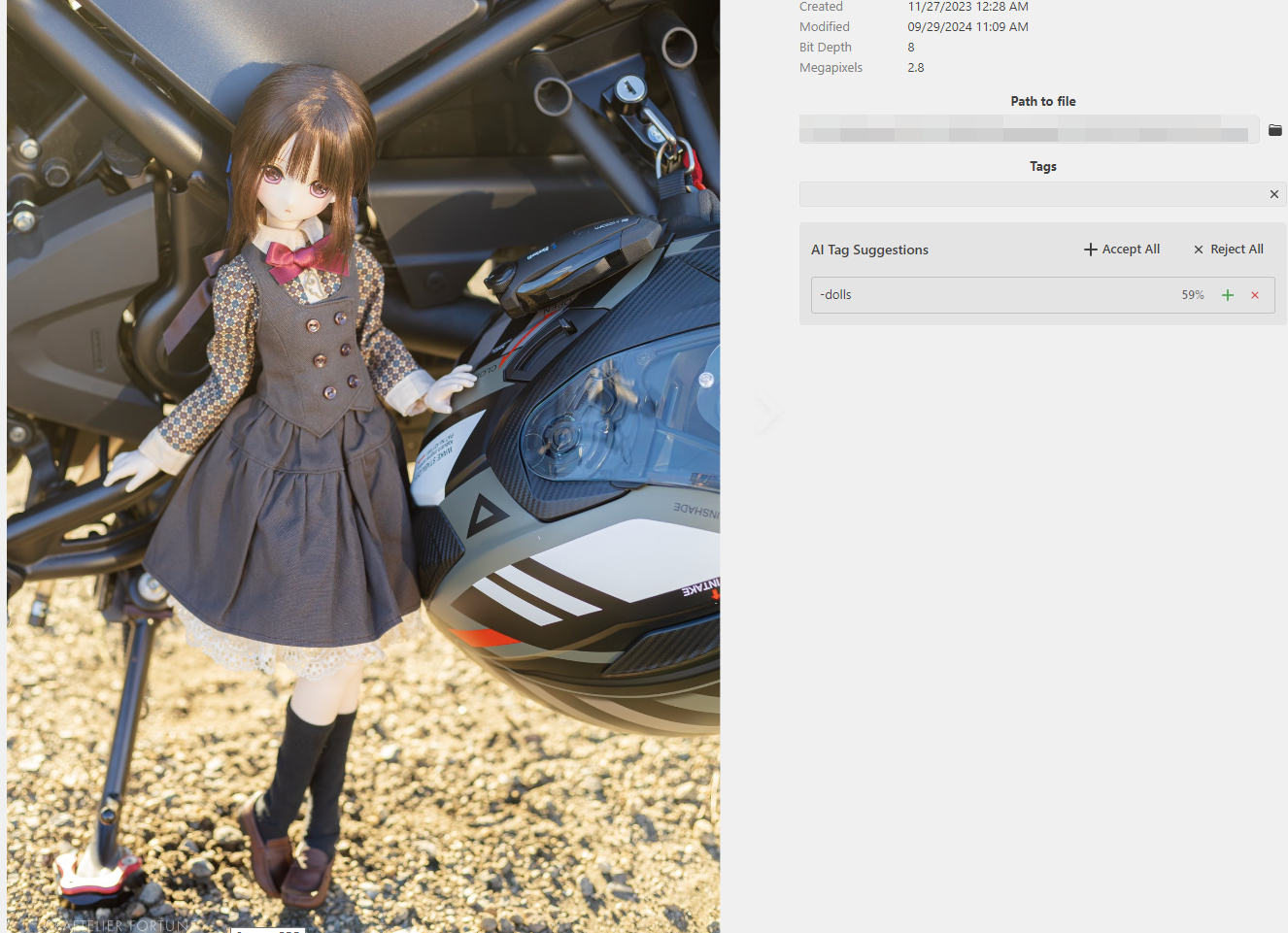Click the Bit Depth label
The width and height of the screenshot is (1288, 933).
[826, 48]
